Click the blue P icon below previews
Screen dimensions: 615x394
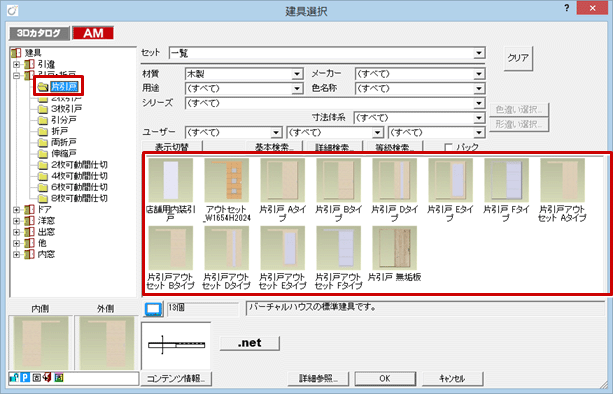25,378
